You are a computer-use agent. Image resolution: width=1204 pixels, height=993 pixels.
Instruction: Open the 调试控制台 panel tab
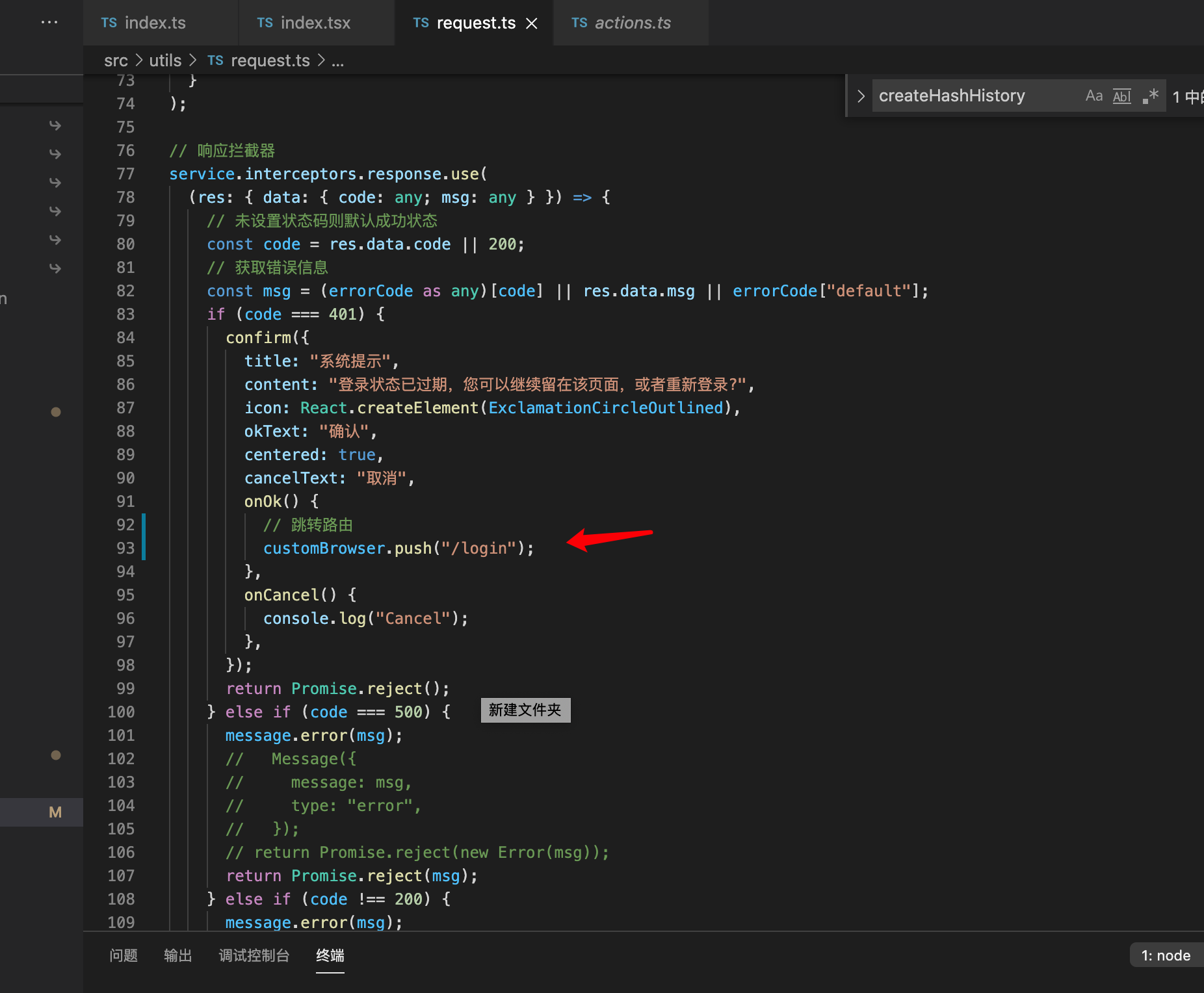pyautogui.click(x=254, y=955)
